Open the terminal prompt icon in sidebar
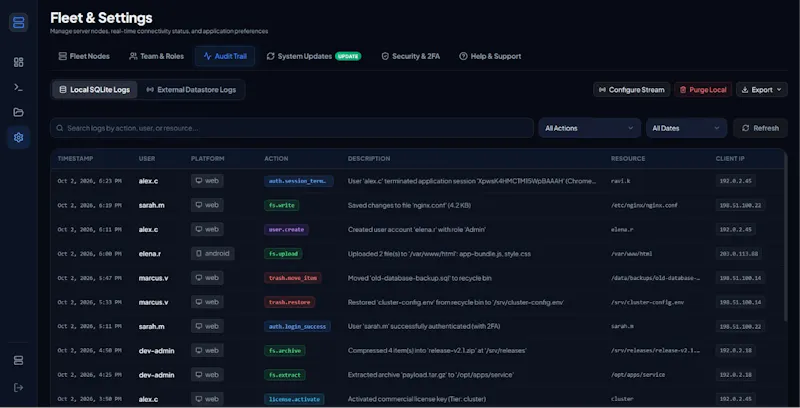The width and height of the screenshot is (800, 408). pos(18,87)
